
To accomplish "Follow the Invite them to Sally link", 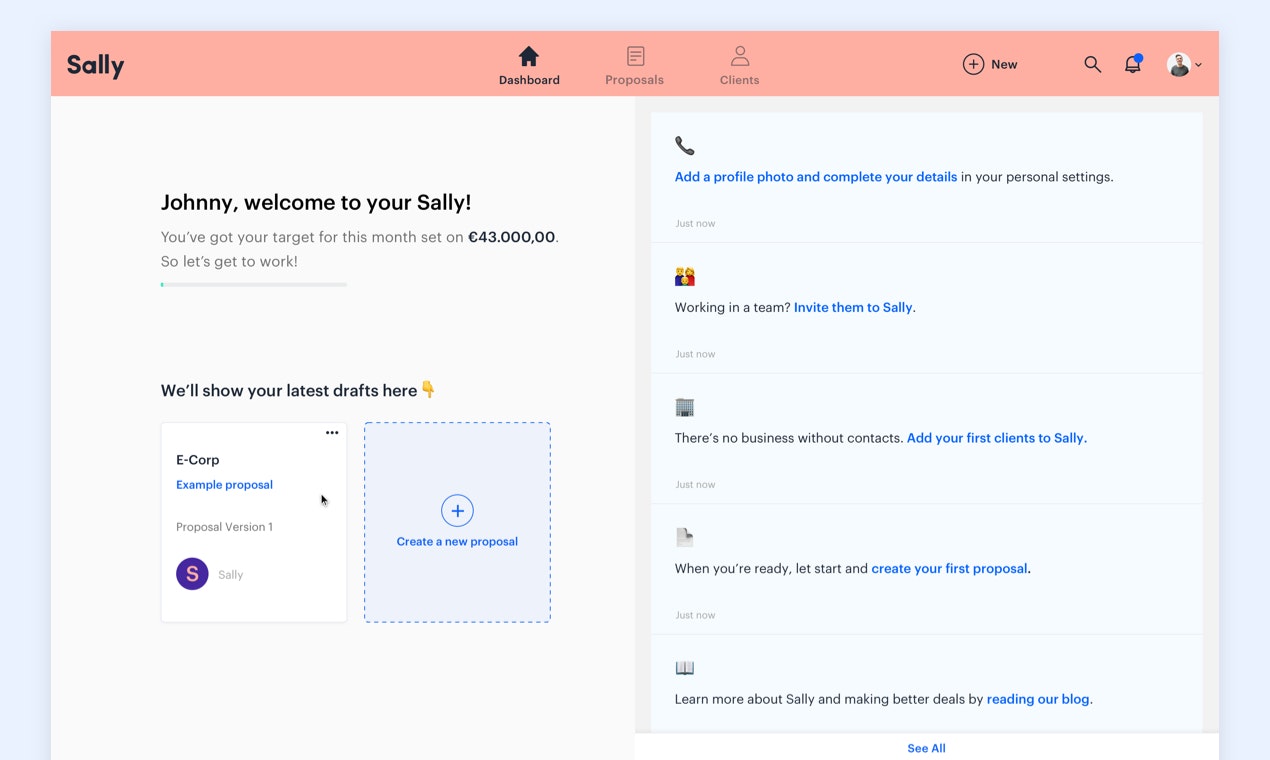I will tap(853, 308).
